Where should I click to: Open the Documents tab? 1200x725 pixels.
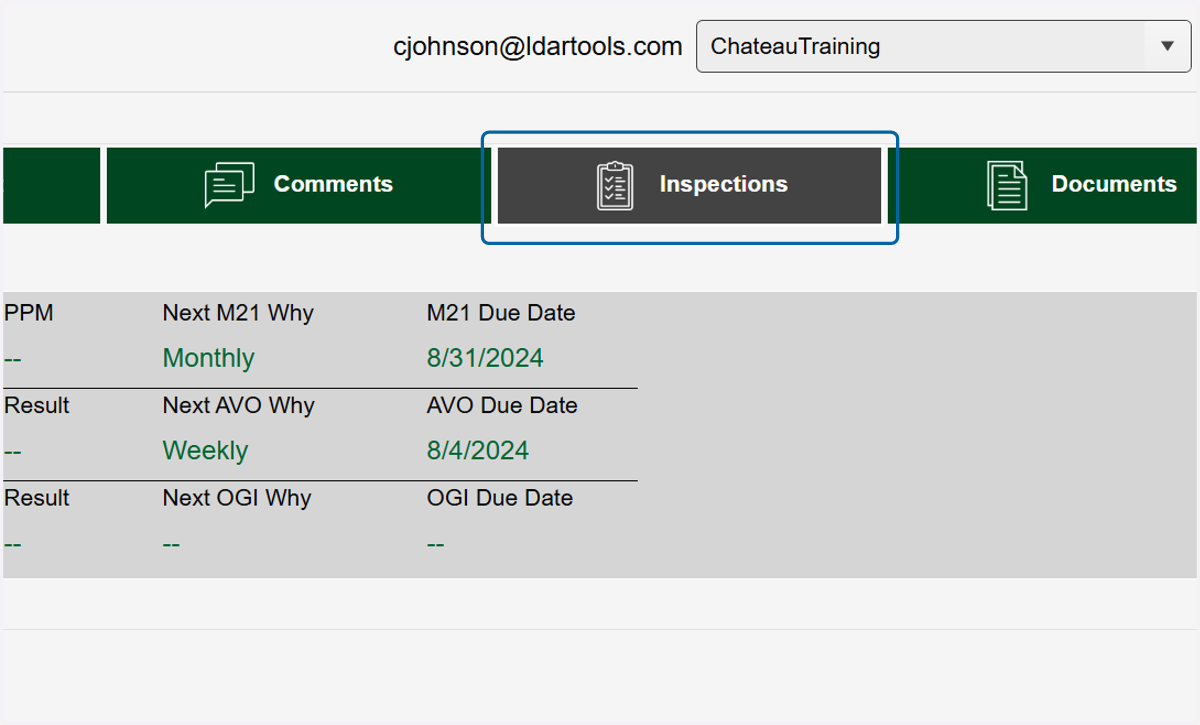tap(1042, 186)
